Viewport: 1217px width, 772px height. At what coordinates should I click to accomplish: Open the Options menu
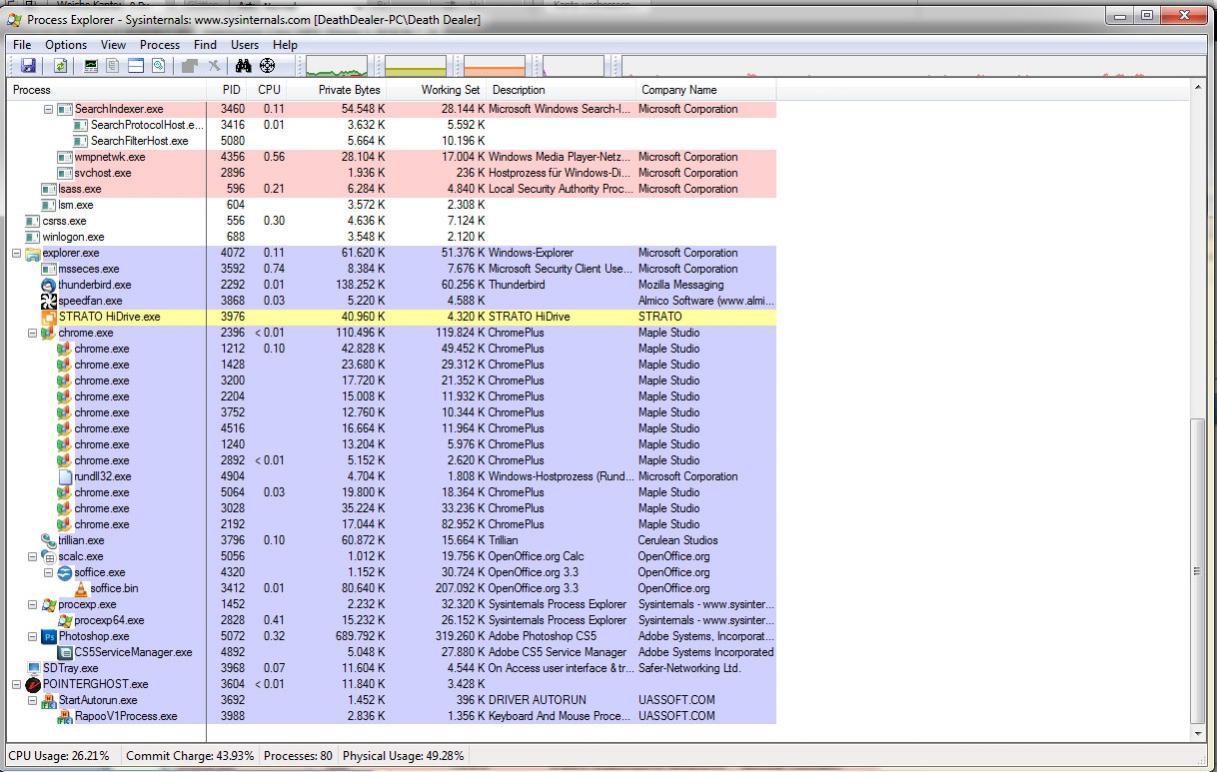point(66,45)
